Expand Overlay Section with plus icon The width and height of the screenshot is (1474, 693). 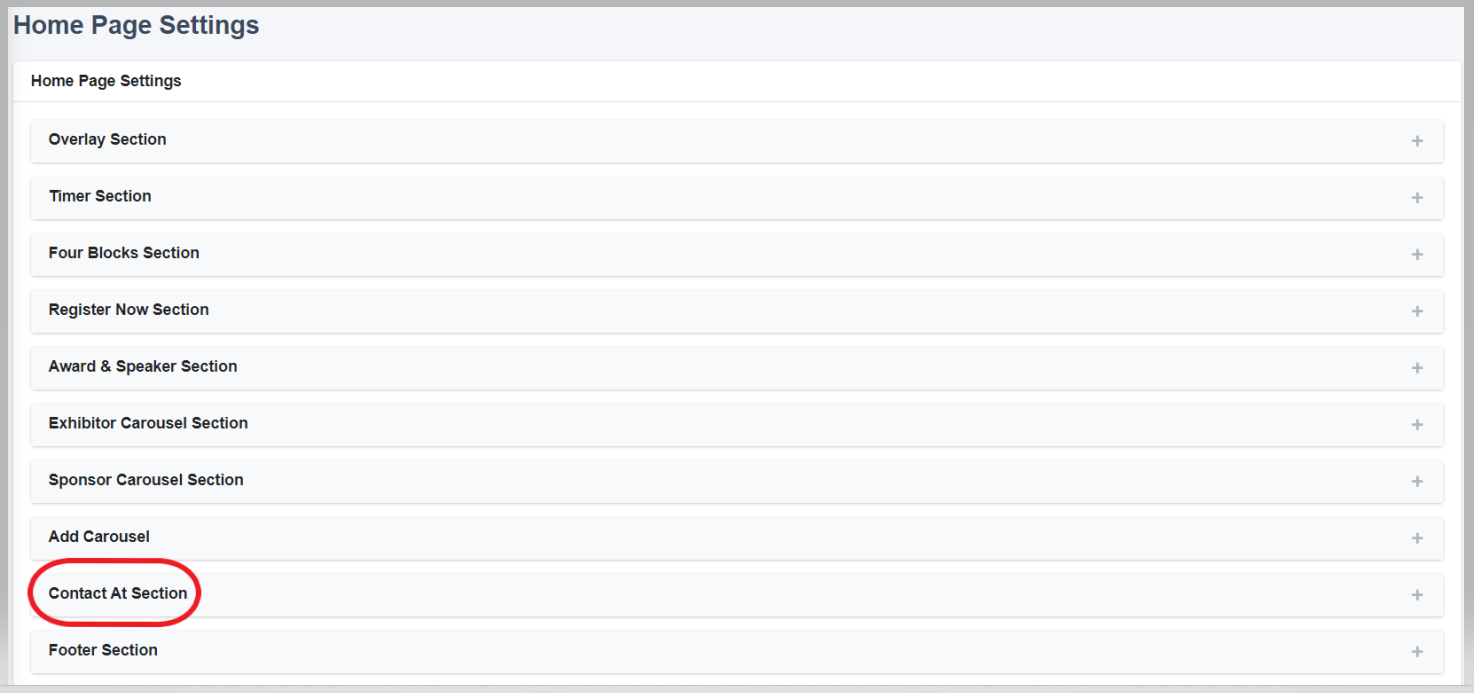(1417, 141)
